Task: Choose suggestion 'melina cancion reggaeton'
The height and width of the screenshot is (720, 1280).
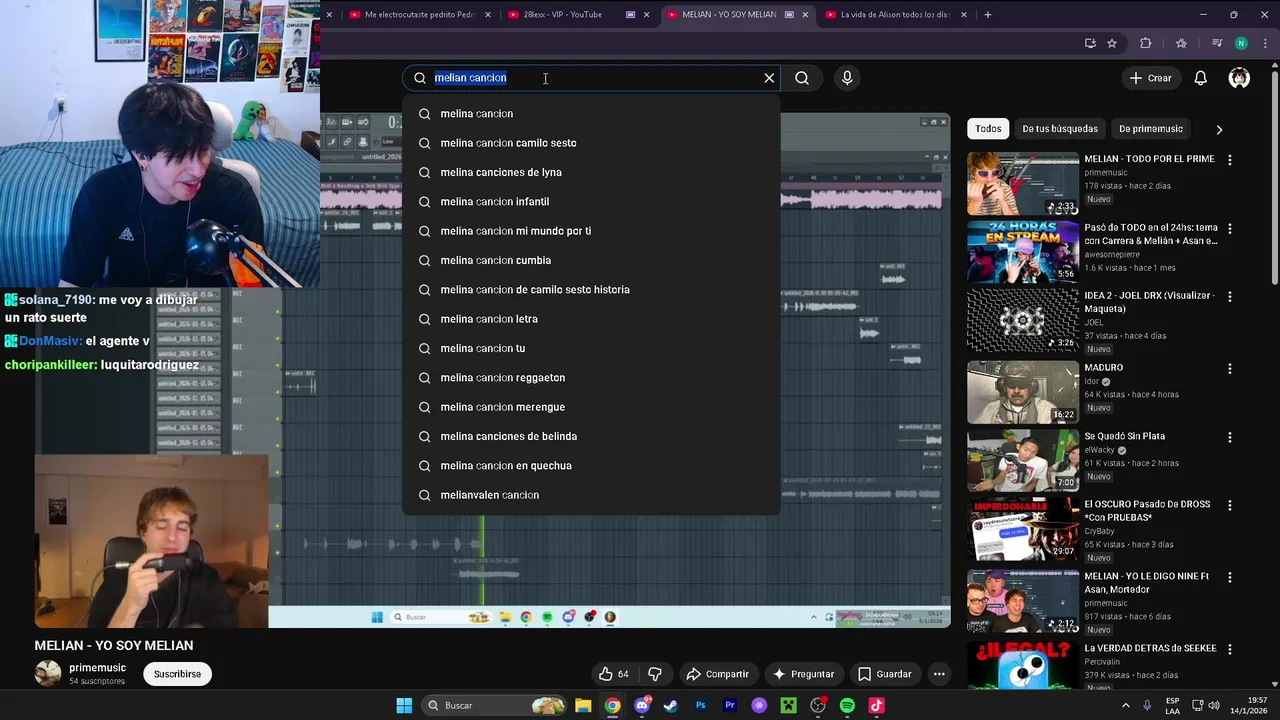Action: point(591,378)
